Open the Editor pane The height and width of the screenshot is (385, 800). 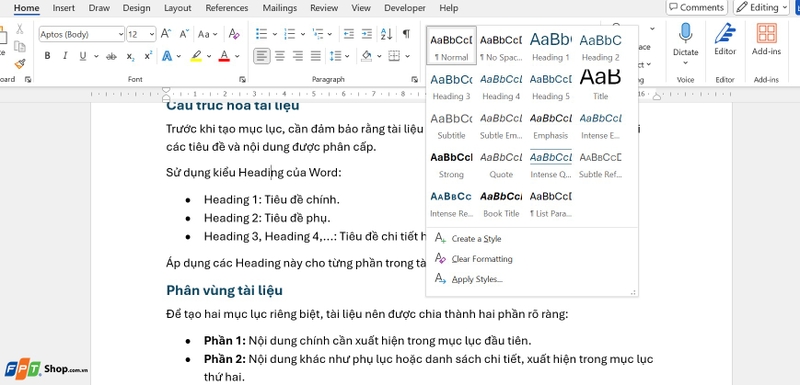[x=725, y=39]
